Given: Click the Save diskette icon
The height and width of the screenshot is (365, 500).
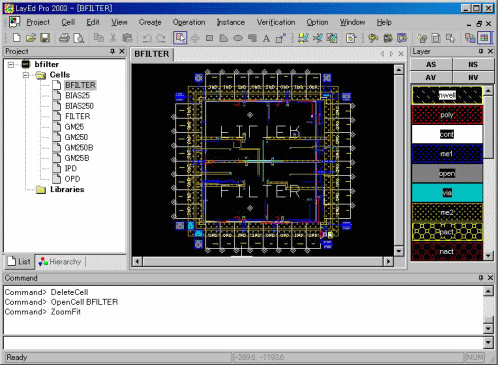Looking at the screenshot, I should pyautogui.click(x=45, y=38).
